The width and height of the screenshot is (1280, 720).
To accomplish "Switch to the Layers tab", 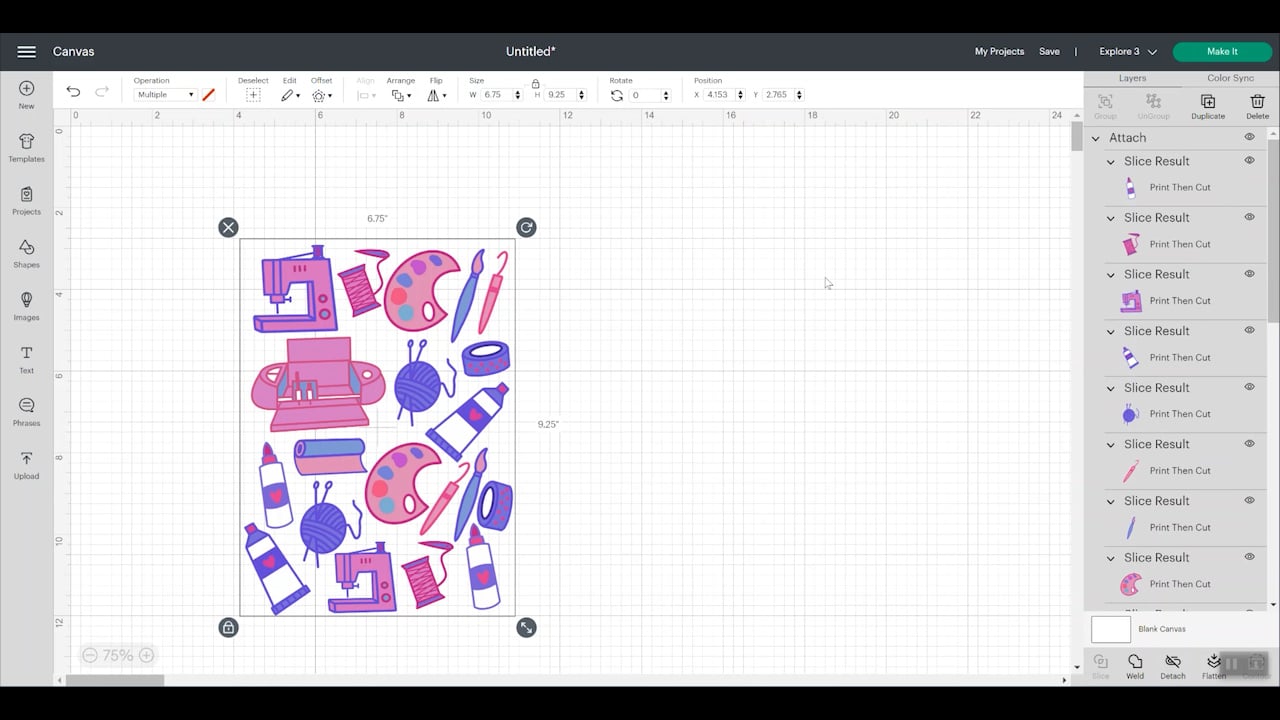I will [x=1132, y=78].
